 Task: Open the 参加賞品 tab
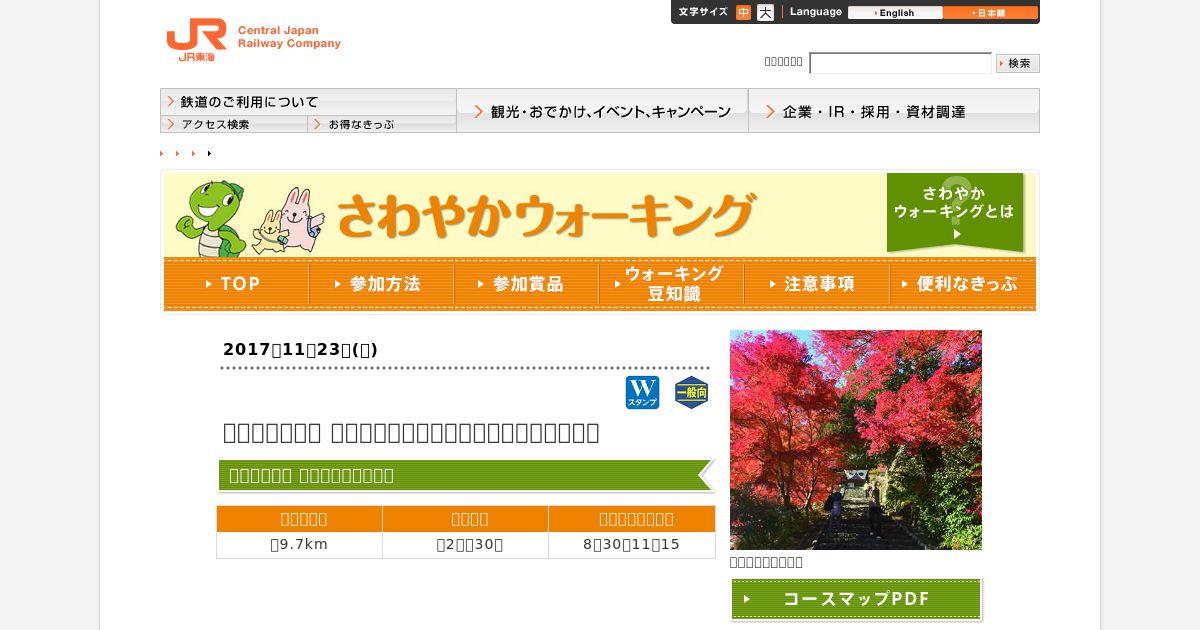(x=526, y=284)
